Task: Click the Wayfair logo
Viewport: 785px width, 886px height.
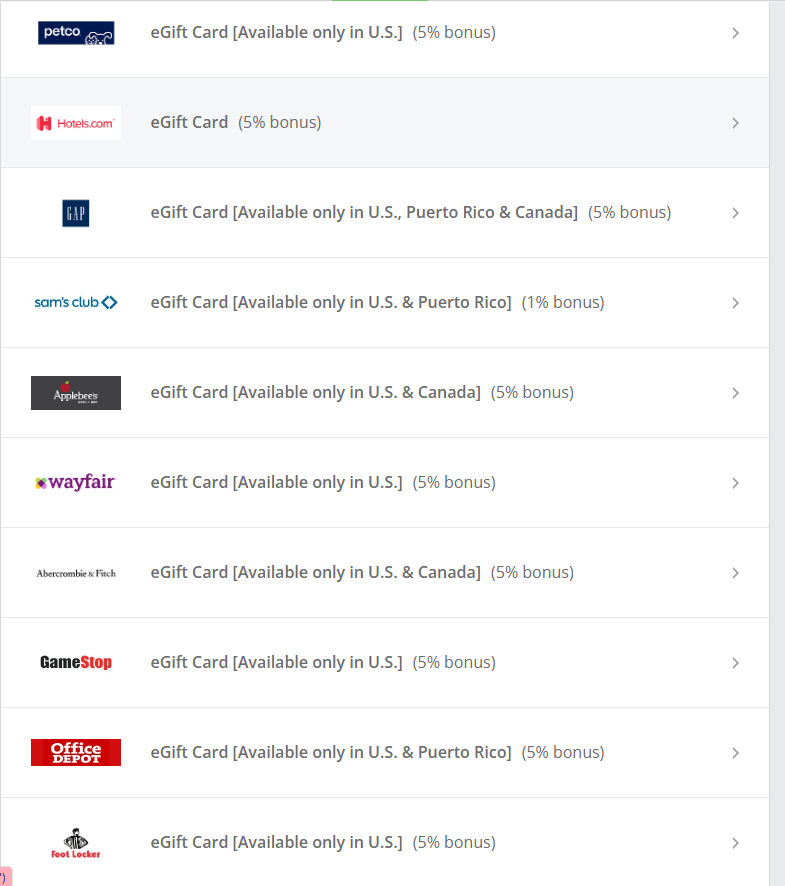Action: tap(76, 483)
